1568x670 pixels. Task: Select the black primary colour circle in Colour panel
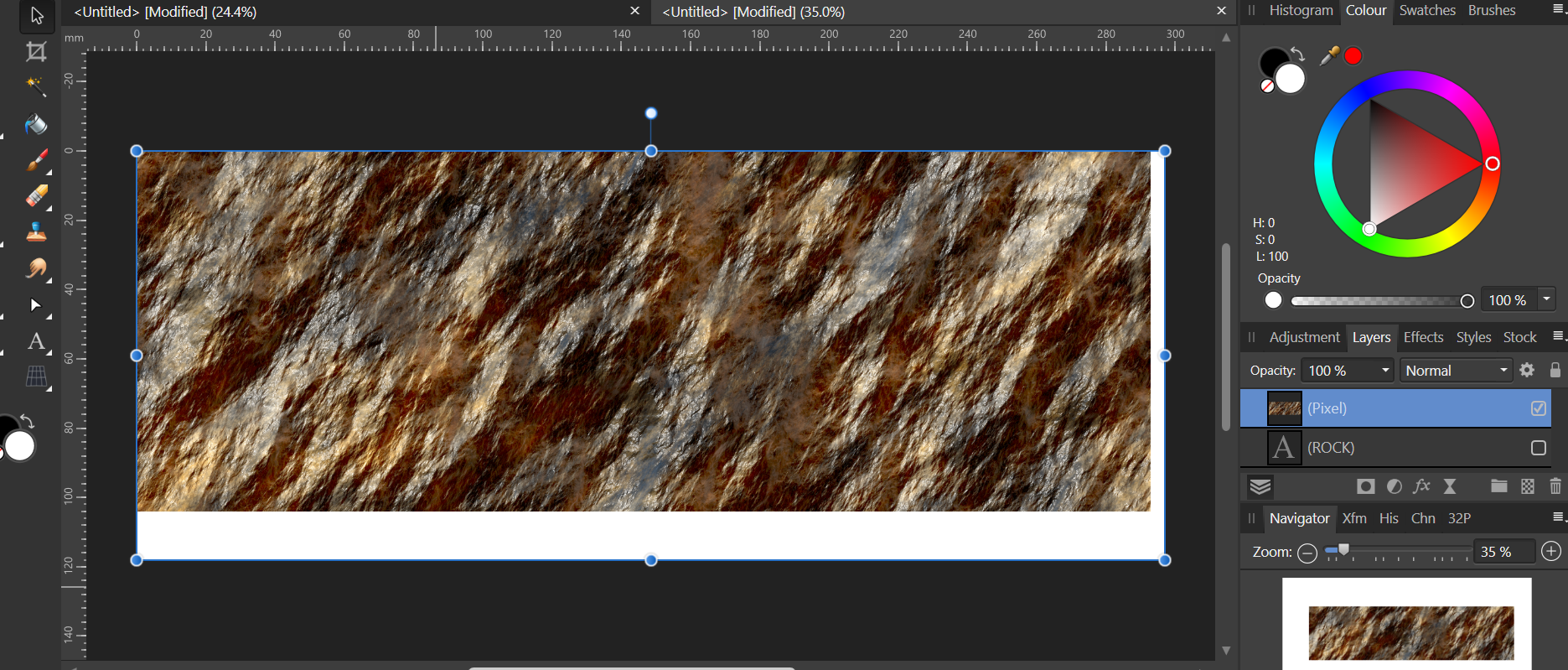point(1272,60)
